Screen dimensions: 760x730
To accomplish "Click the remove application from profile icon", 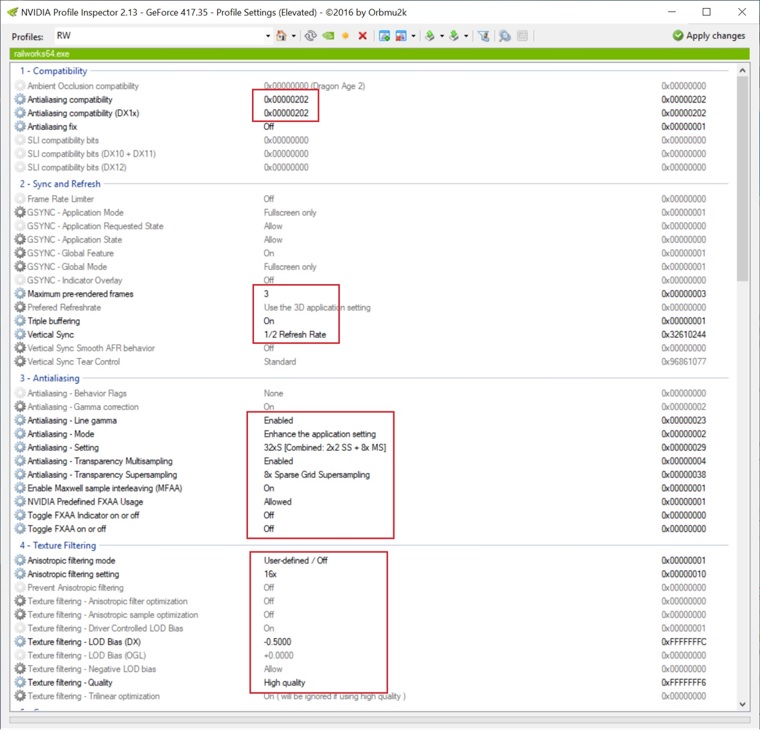I will click(x=401, y=36).
